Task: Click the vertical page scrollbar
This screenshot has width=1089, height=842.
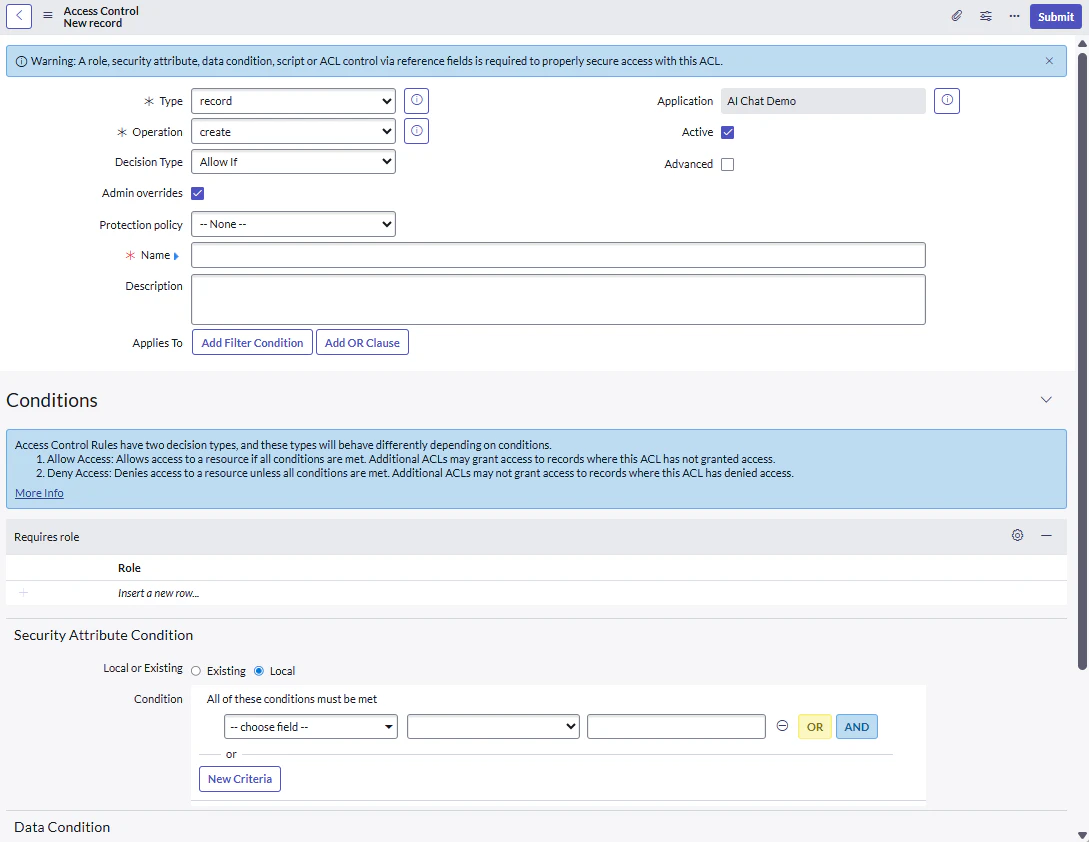Action: coord(1082,361)
